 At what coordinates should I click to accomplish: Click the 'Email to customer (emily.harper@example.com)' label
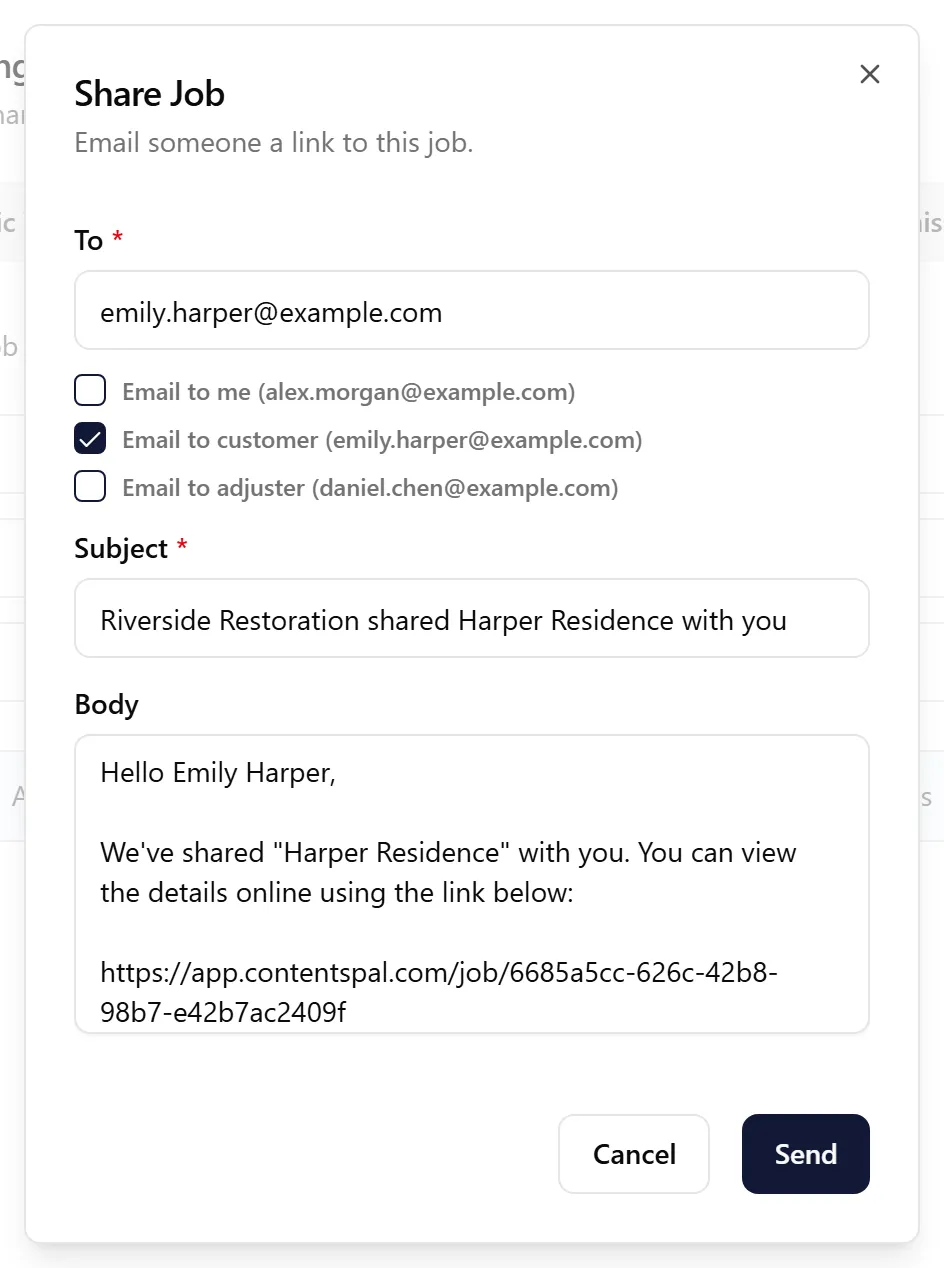(x=382, y=440)
